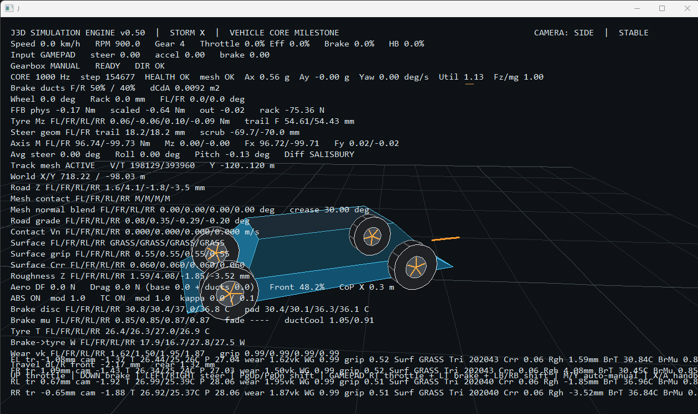
Task: Click the "step 154677" counter
Action: 107,77
